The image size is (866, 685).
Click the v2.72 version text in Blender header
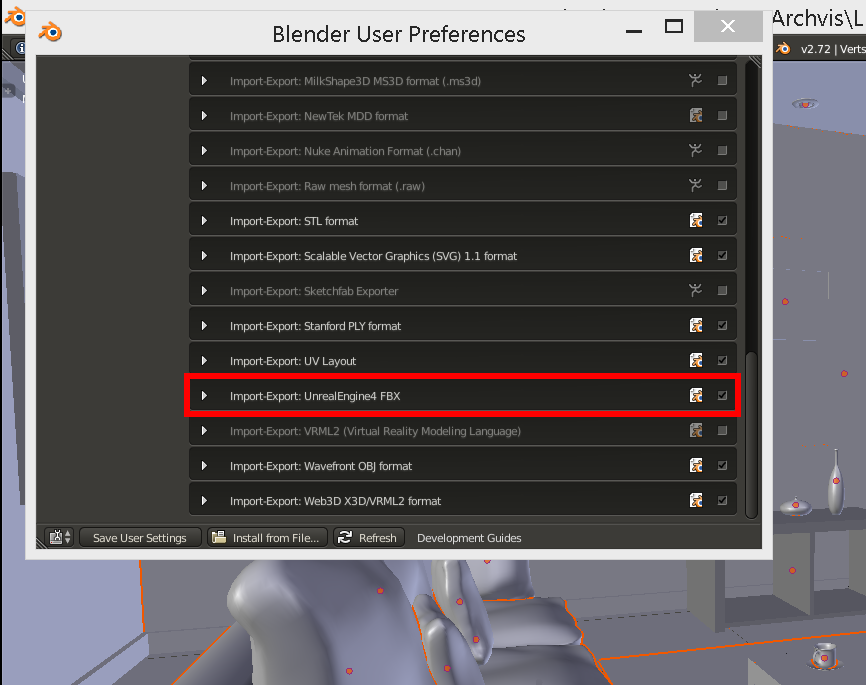point(815,49)
